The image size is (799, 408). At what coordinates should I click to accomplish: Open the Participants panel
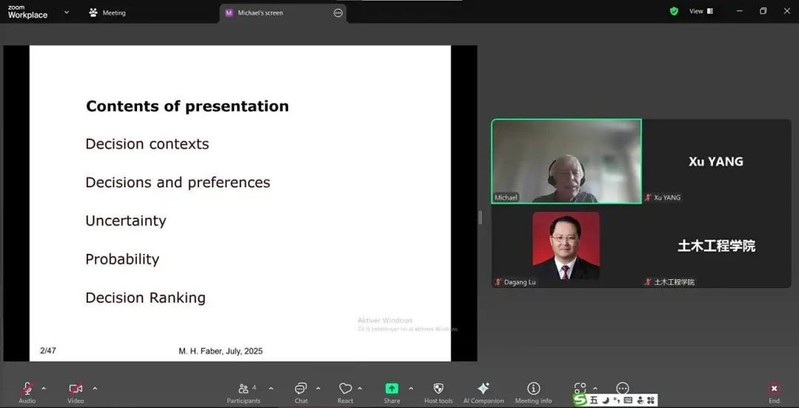(x=243, y=388)
